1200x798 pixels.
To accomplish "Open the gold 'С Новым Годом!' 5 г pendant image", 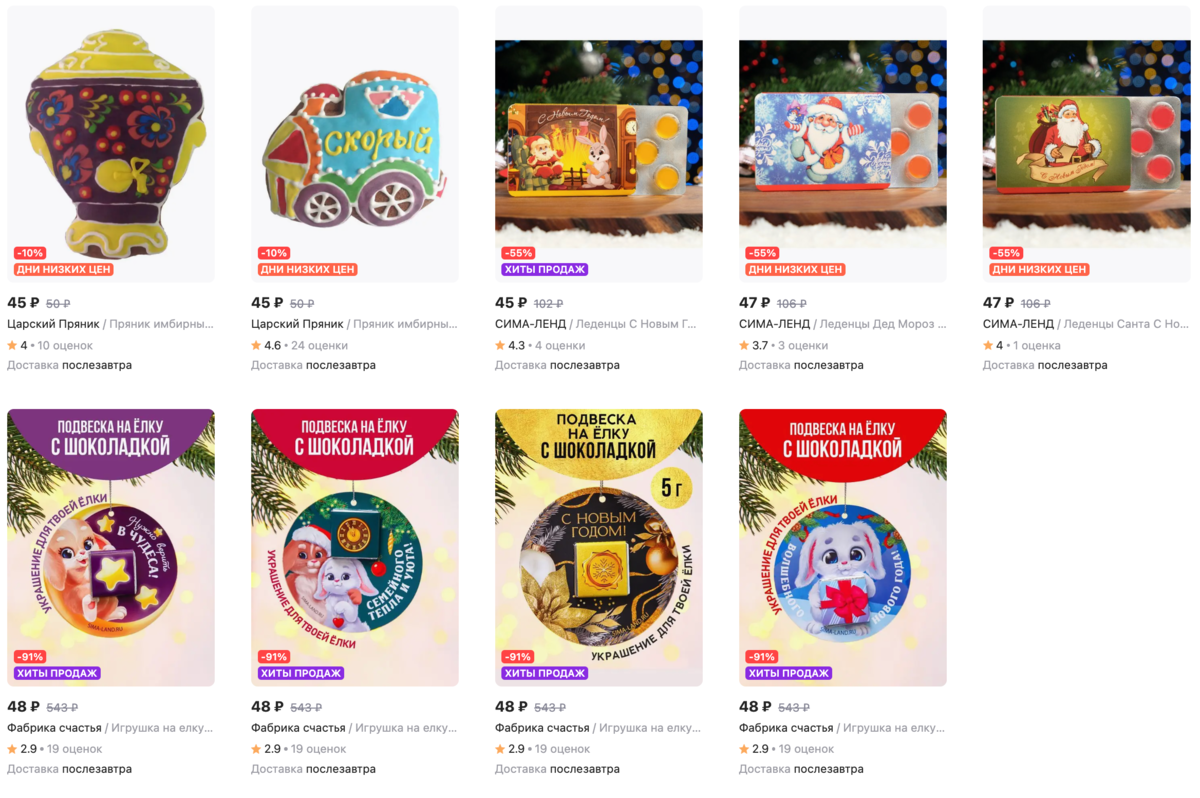I will 599,548.
